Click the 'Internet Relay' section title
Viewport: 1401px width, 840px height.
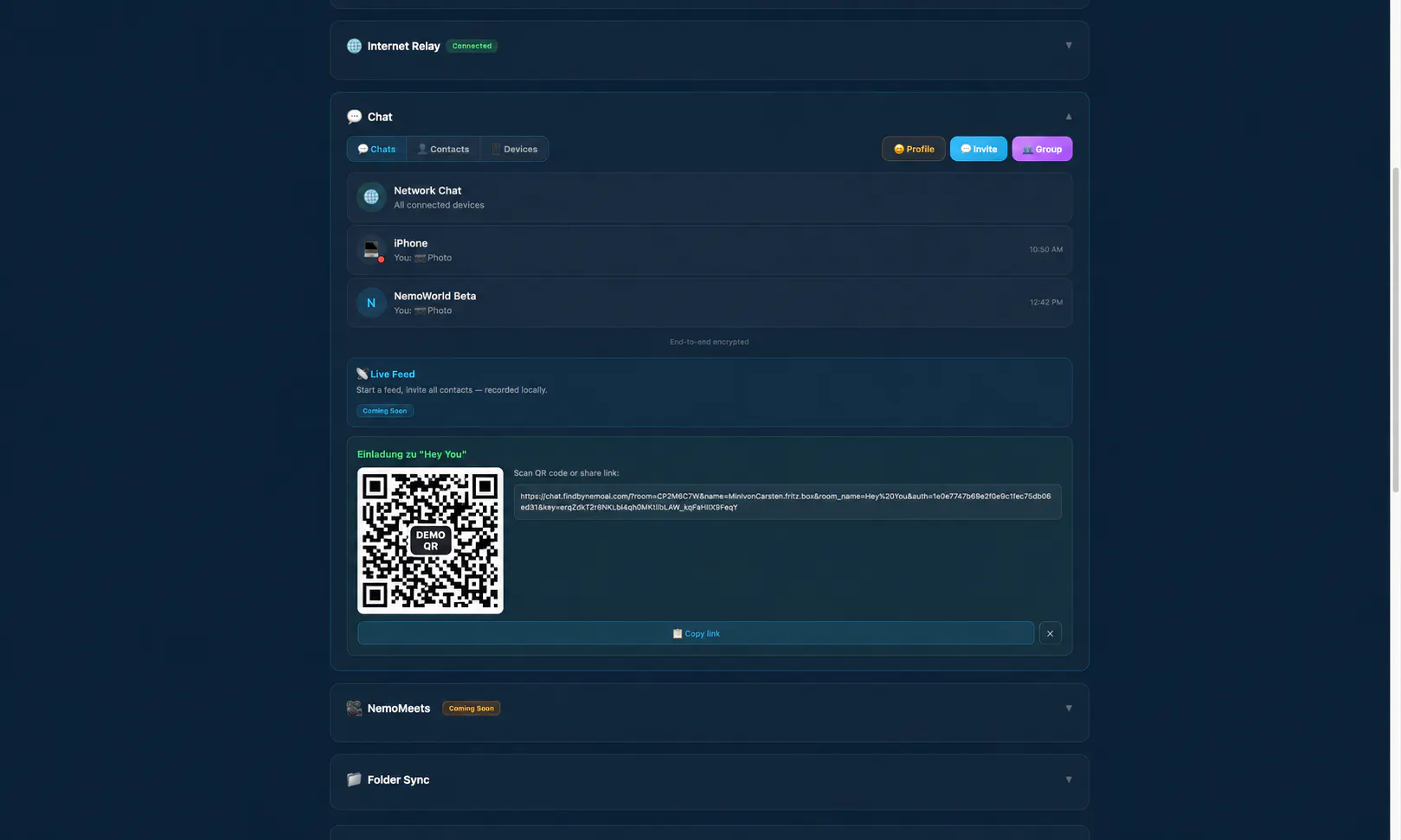(x=403, y=46)
